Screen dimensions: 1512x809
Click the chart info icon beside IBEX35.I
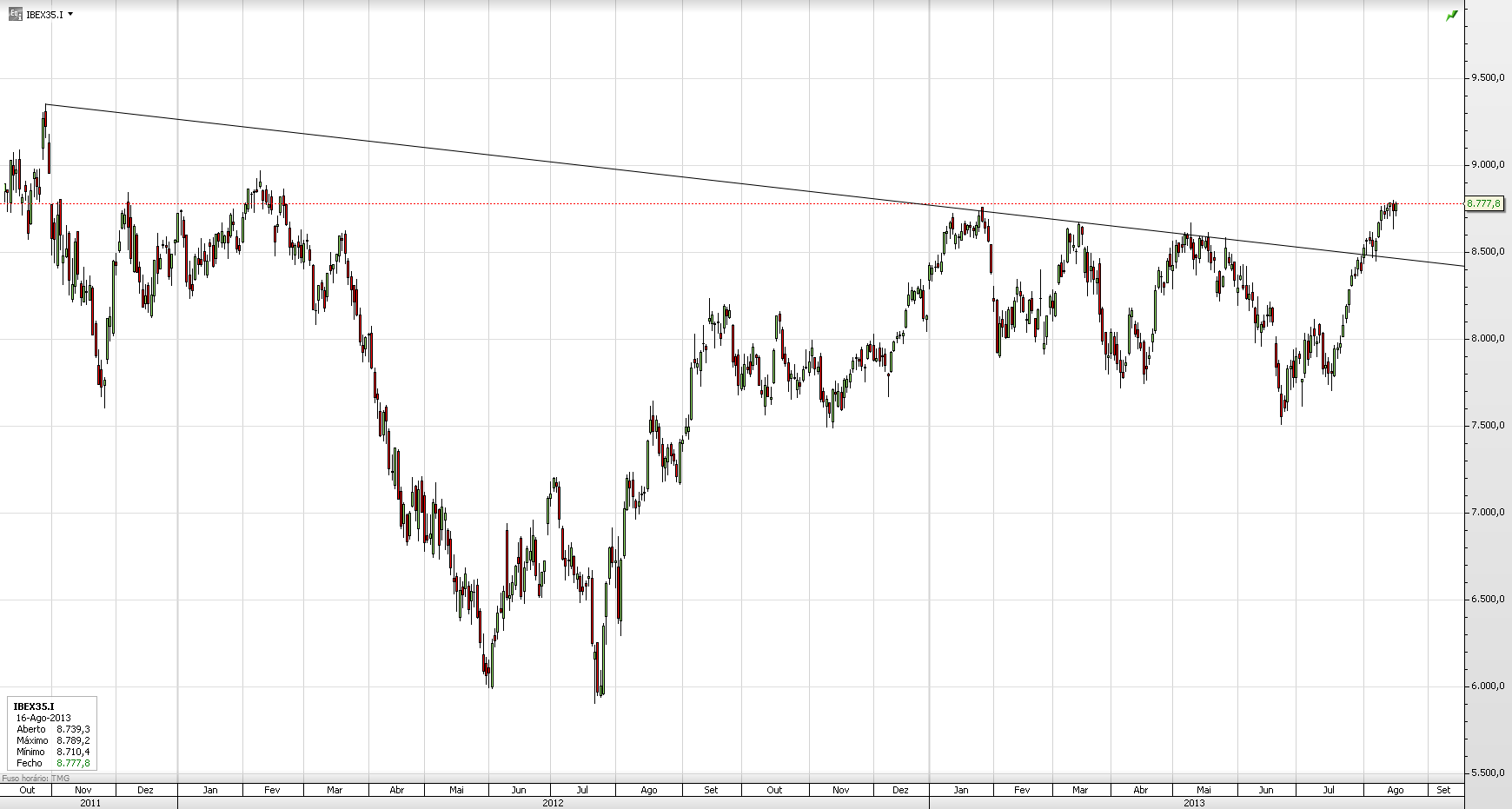tap(16, 14)
